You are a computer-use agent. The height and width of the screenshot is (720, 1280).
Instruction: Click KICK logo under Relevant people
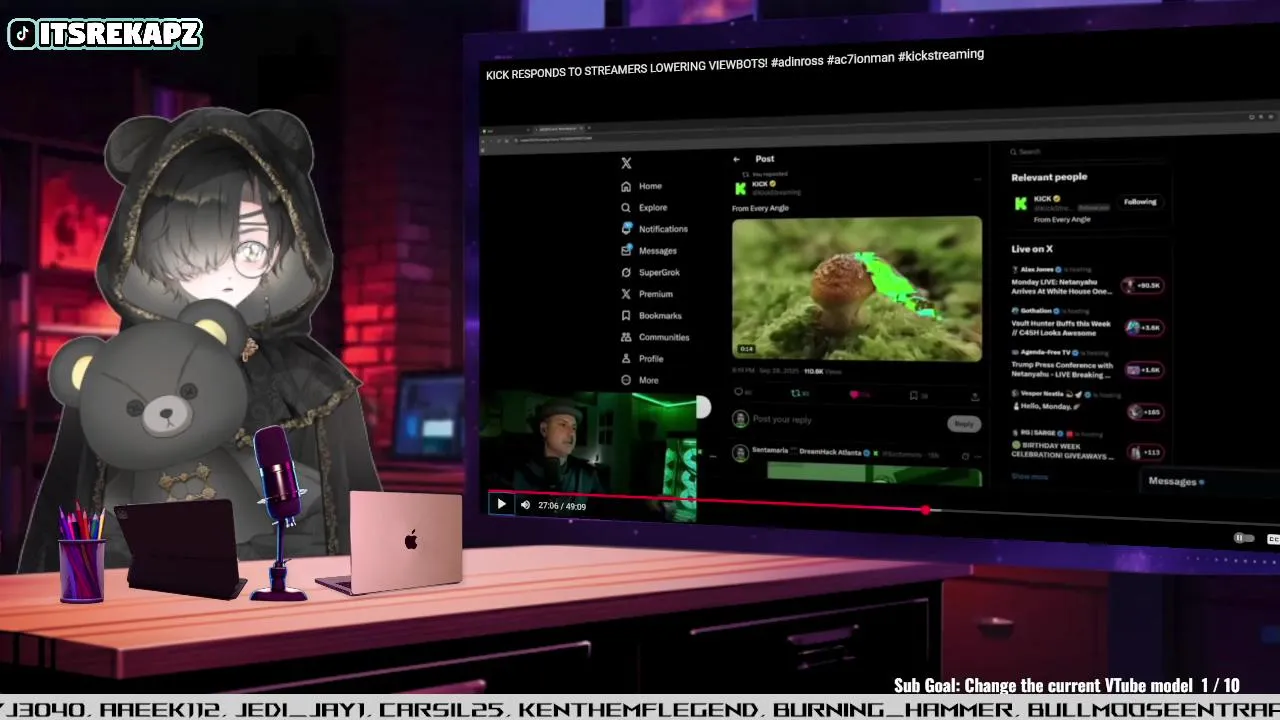(x=1021, y=203)
